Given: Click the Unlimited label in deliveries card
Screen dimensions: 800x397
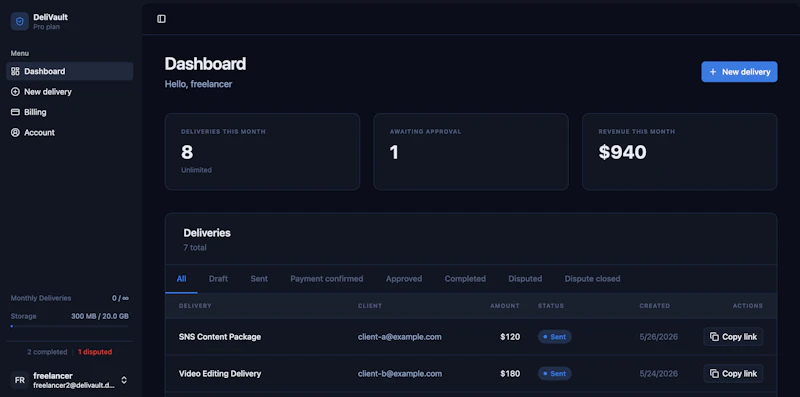Looking at the screenshot, I should coord(196,170).
